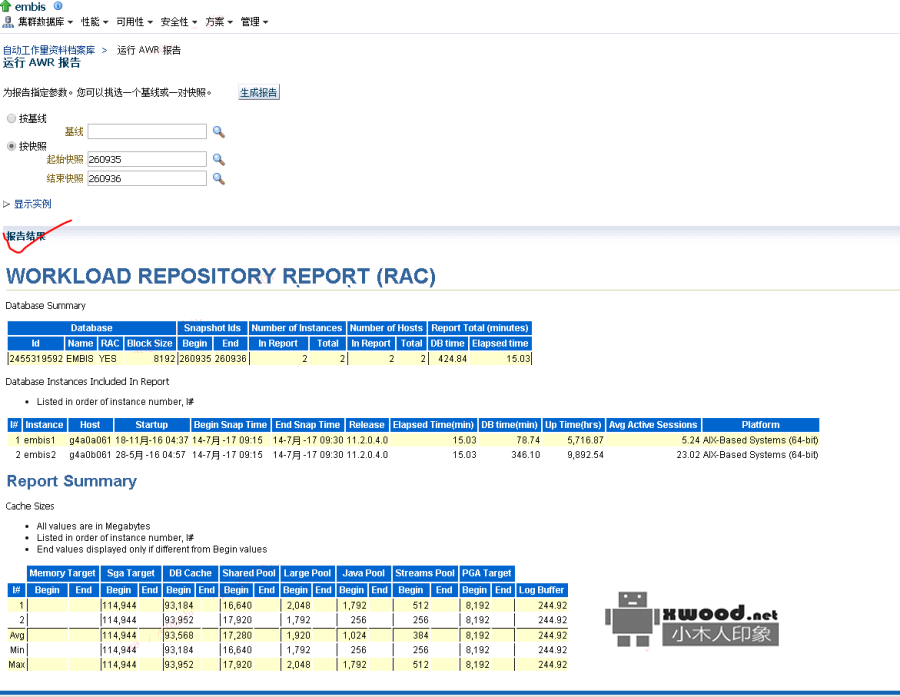Click Shared Pool value 17,280 in Avg row
This screenshot has height=697, width=900.
(237, 636)
